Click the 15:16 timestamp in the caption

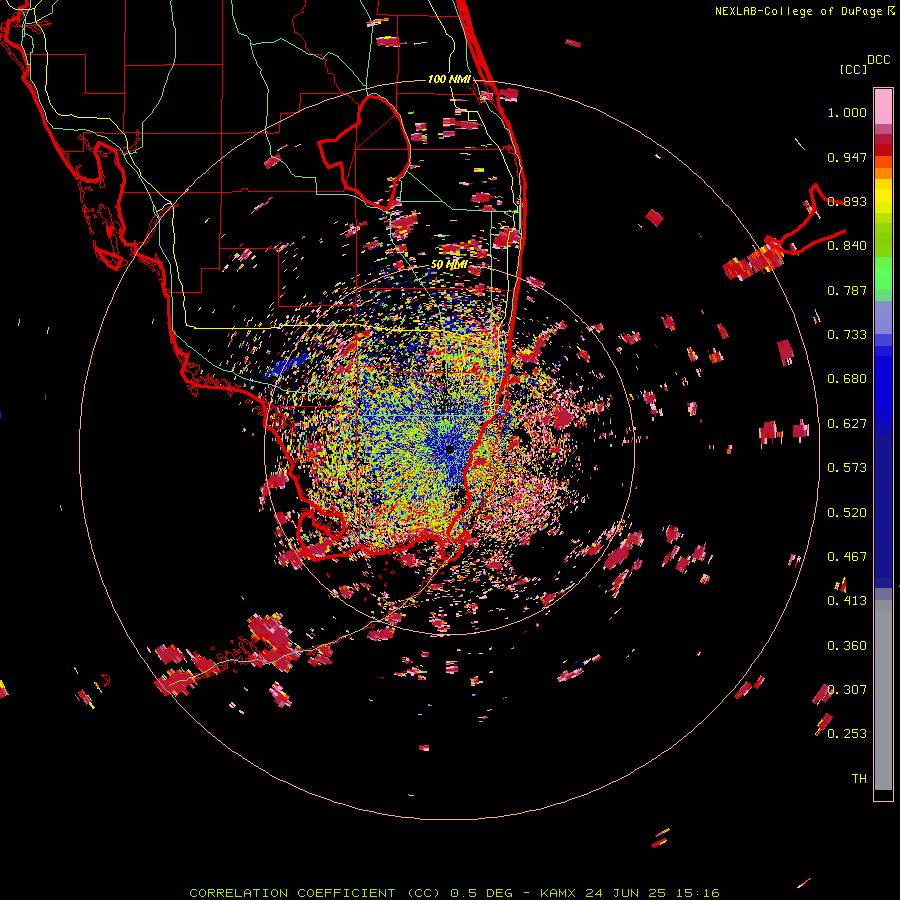pos(698,893)
